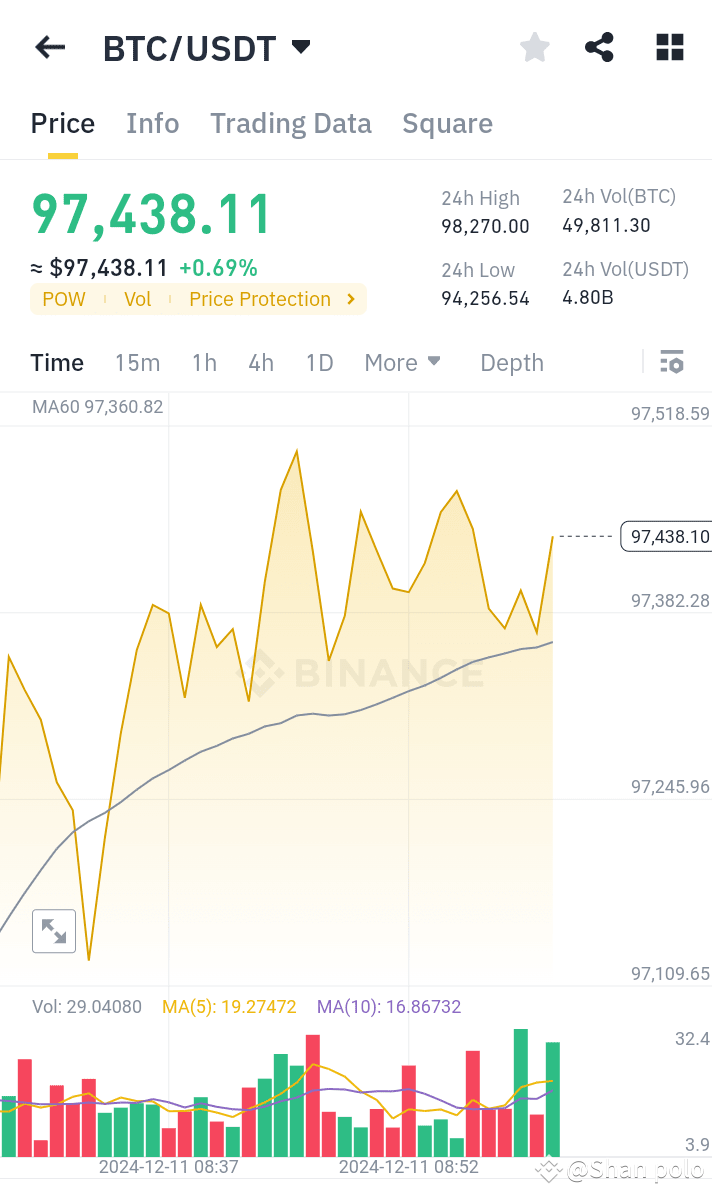
Task: Click the Shan polo watermark icon
Action: [550, 1168]
